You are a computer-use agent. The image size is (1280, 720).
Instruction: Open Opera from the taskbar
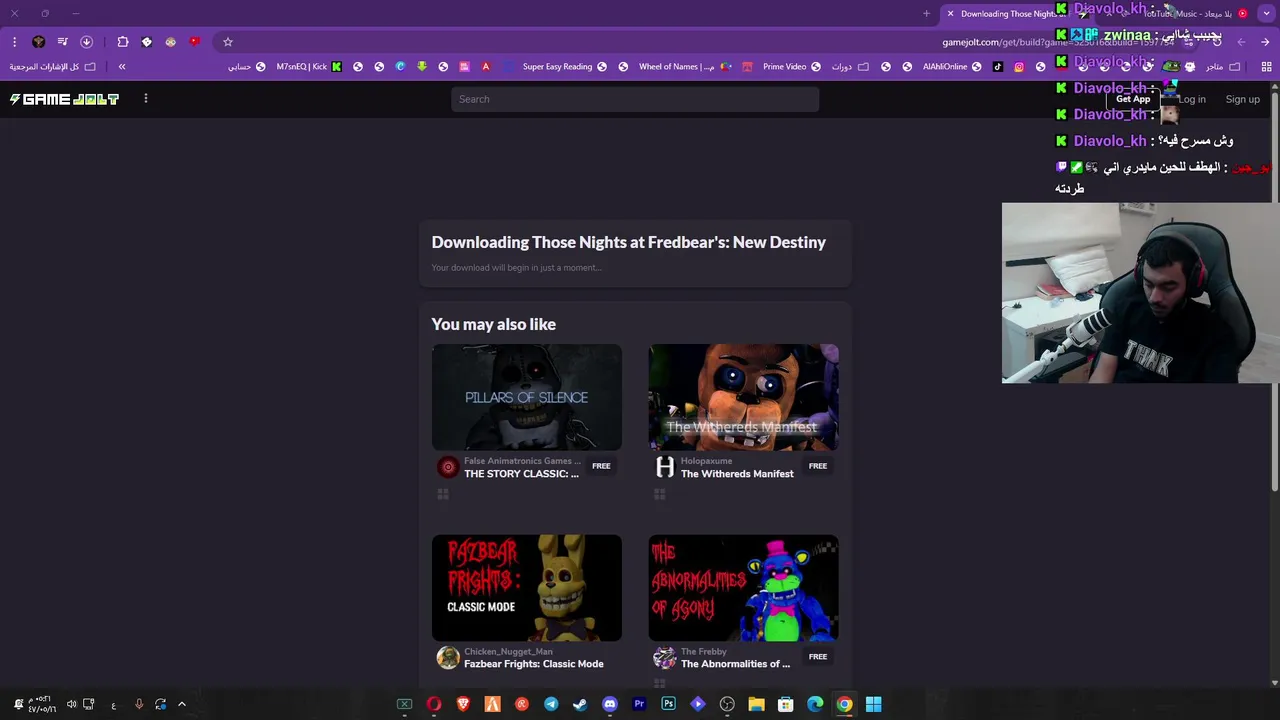(433, 704)
